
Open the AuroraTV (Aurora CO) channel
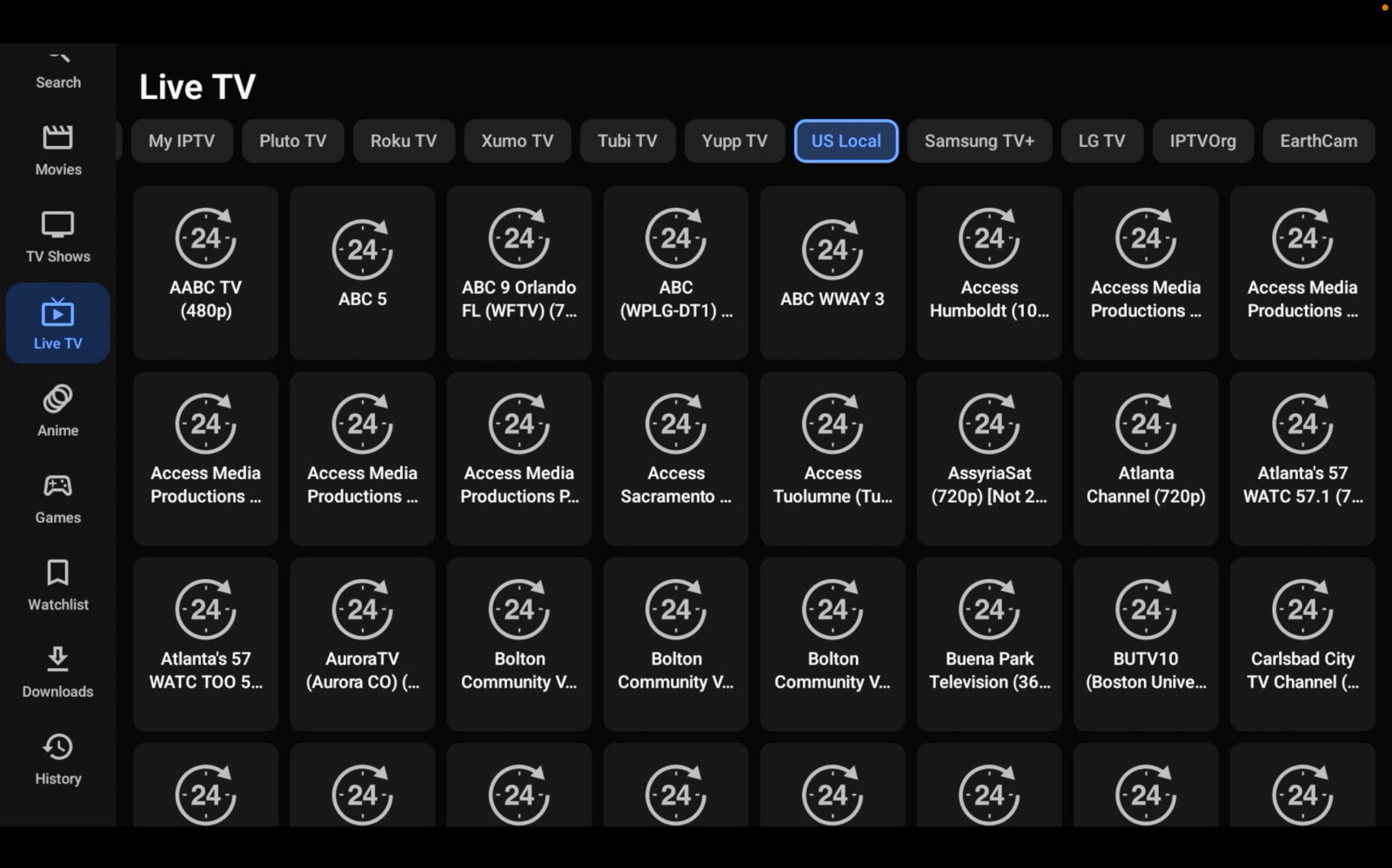[363, 644]
